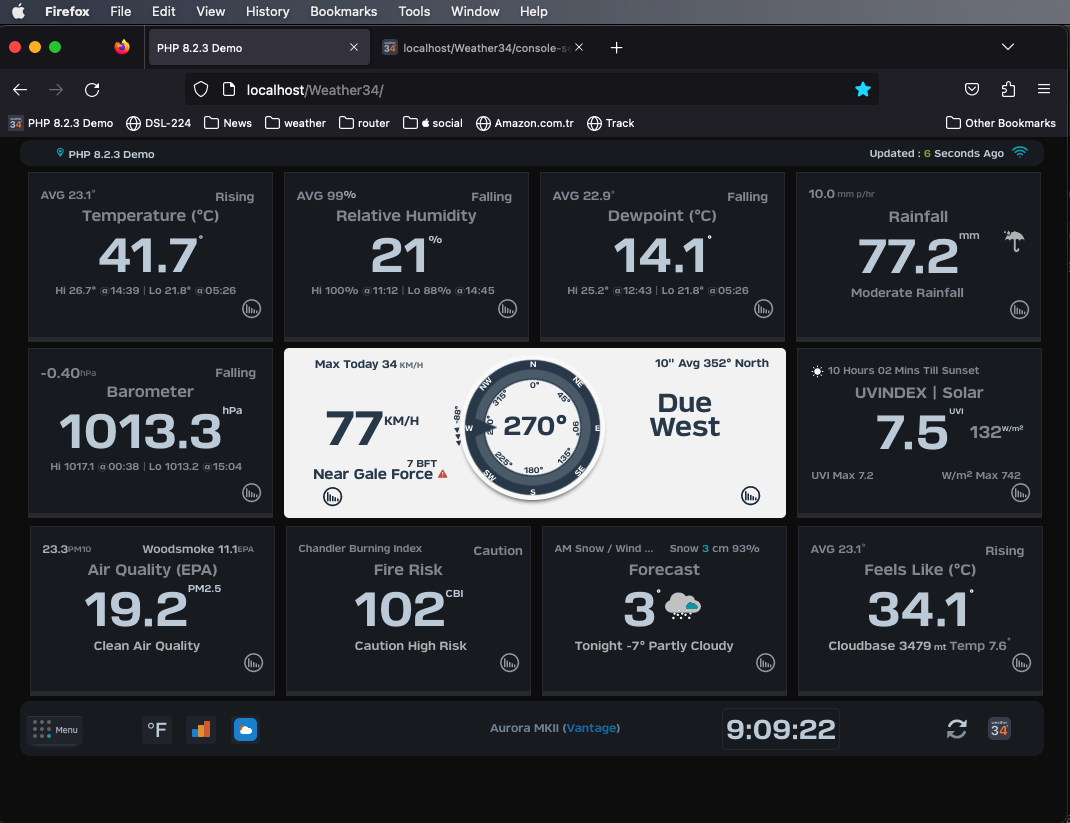Click the refresh arrows icon in footer
The height and width of the screenshot is (823, 1070).
(x=957, y=729)
